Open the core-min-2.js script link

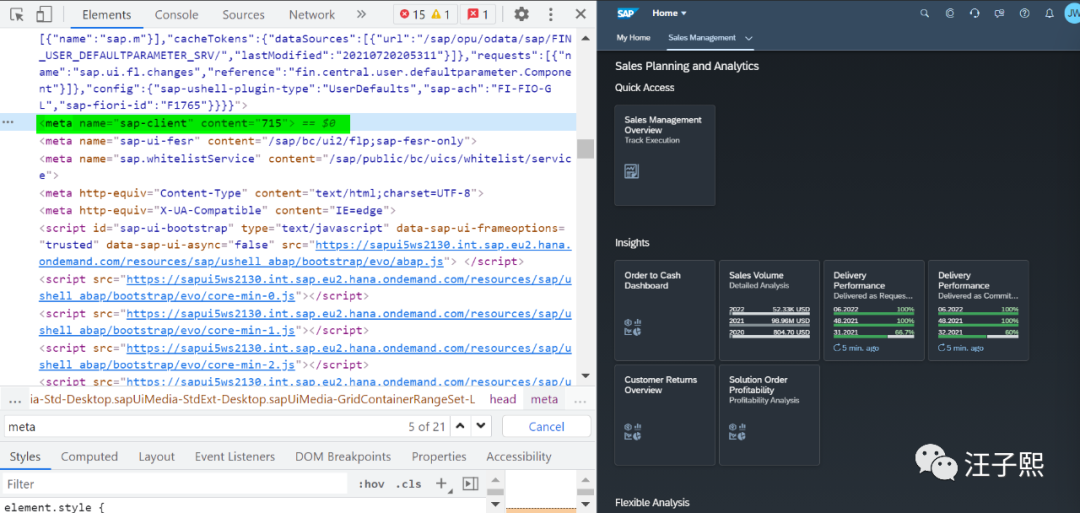(305, 357)
